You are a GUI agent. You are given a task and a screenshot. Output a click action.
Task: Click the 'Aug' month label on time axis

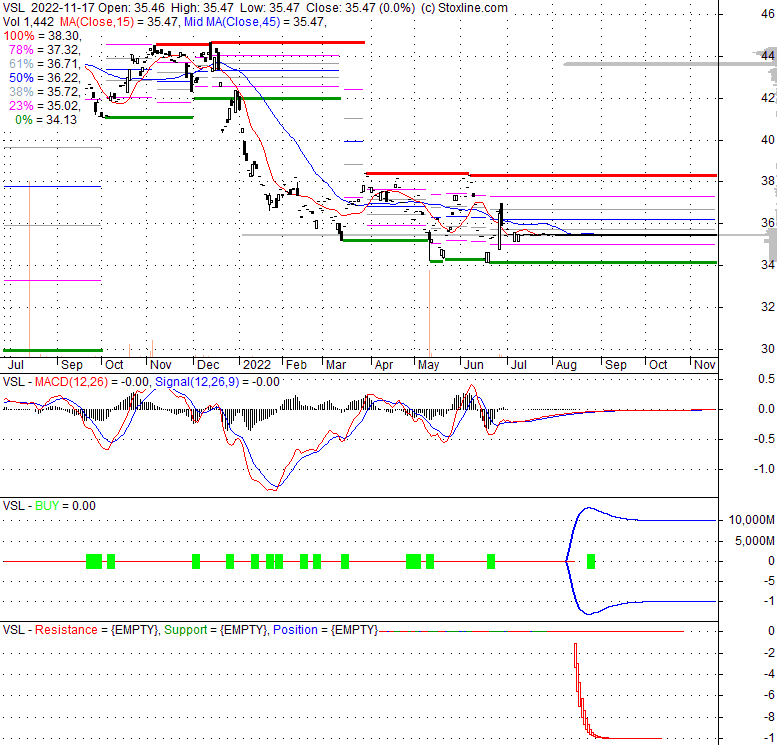[566, 366]
